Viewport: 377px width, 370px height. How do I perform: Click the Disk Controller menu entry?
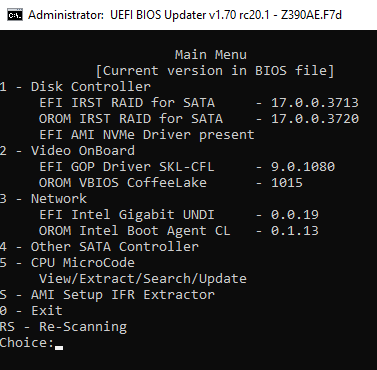(75, 87)
